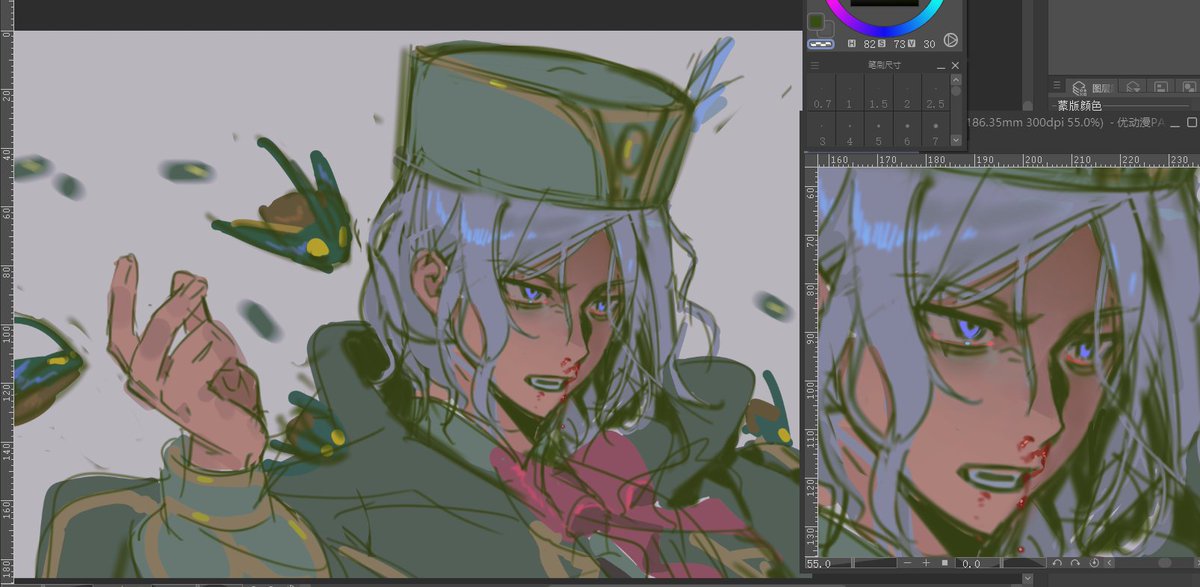Open the fourth palette tab icon

tap(1187, 88)
